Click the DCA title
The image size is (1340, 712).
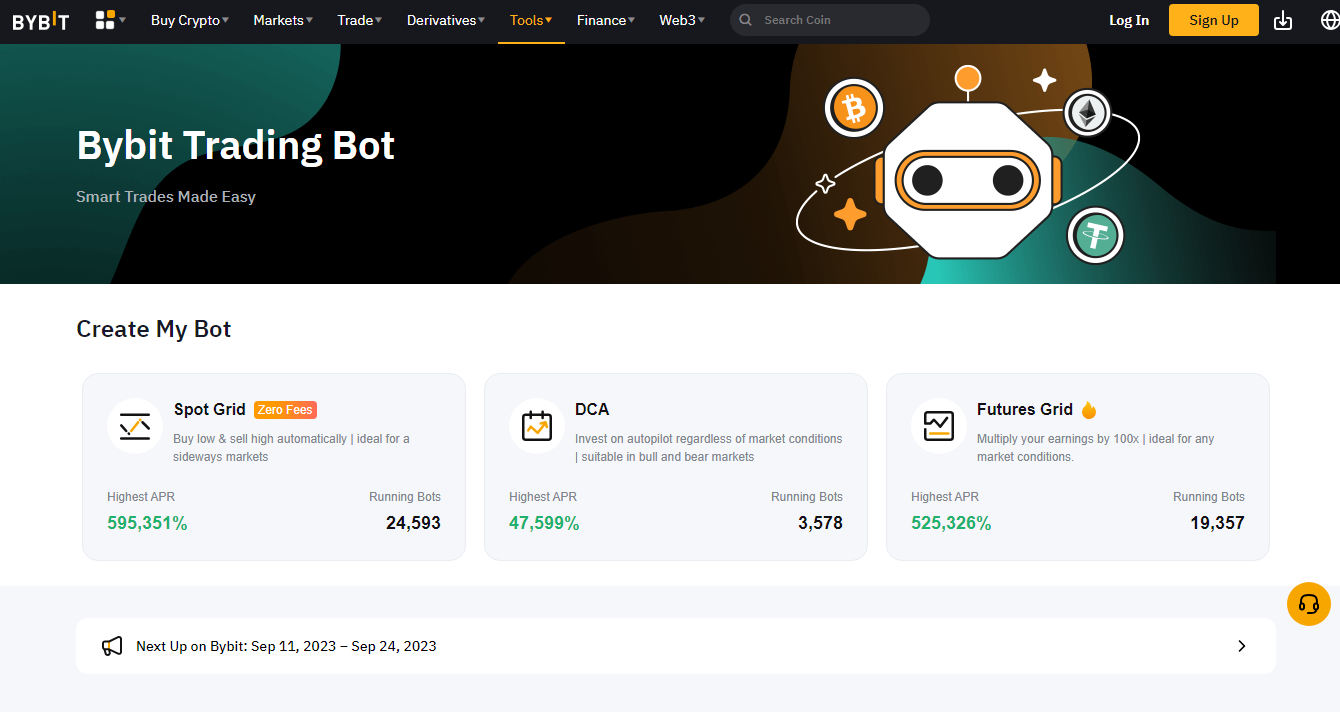592,409
